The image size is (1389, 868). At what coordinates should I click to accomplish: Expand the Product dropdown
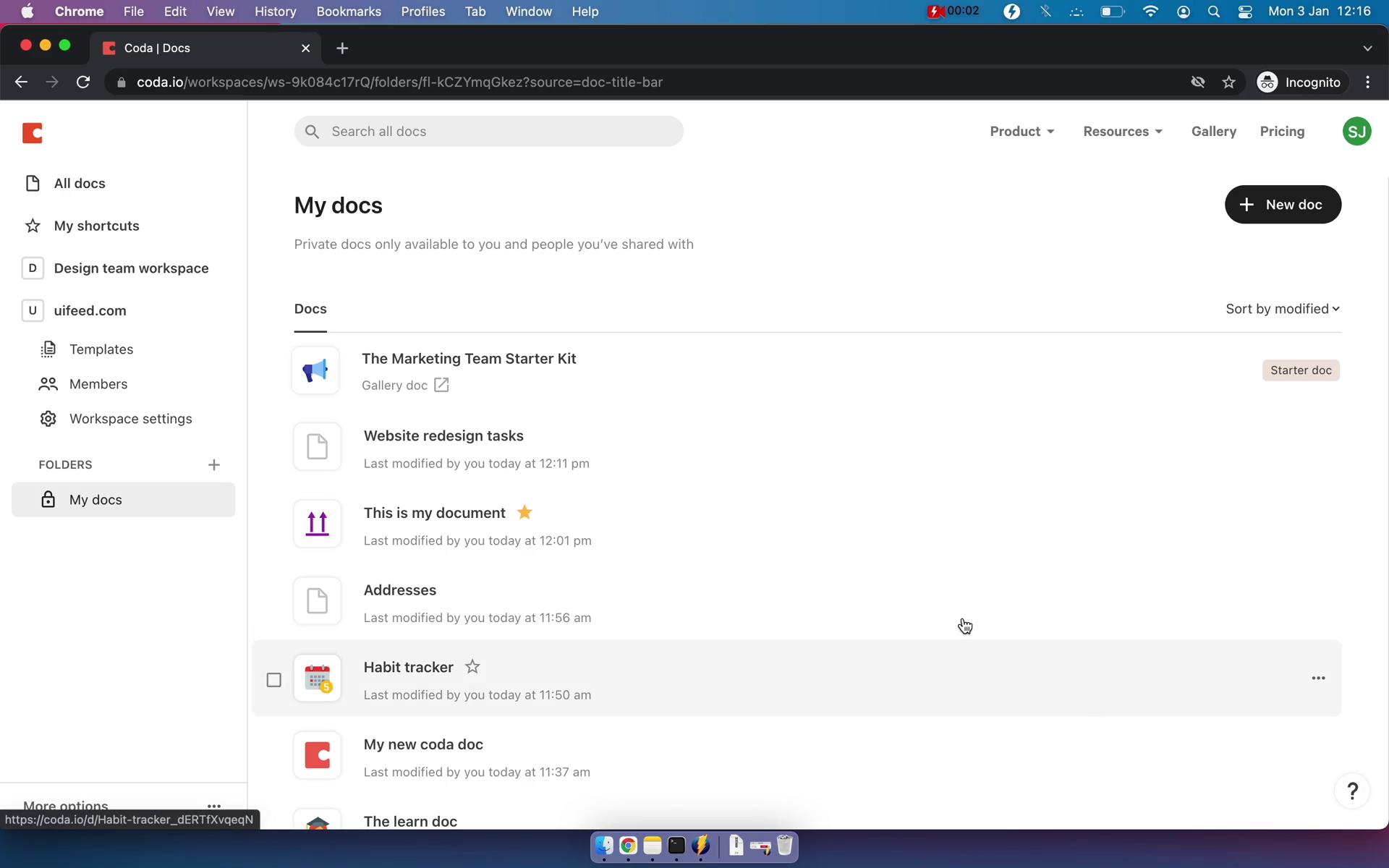coord(1022,131)
